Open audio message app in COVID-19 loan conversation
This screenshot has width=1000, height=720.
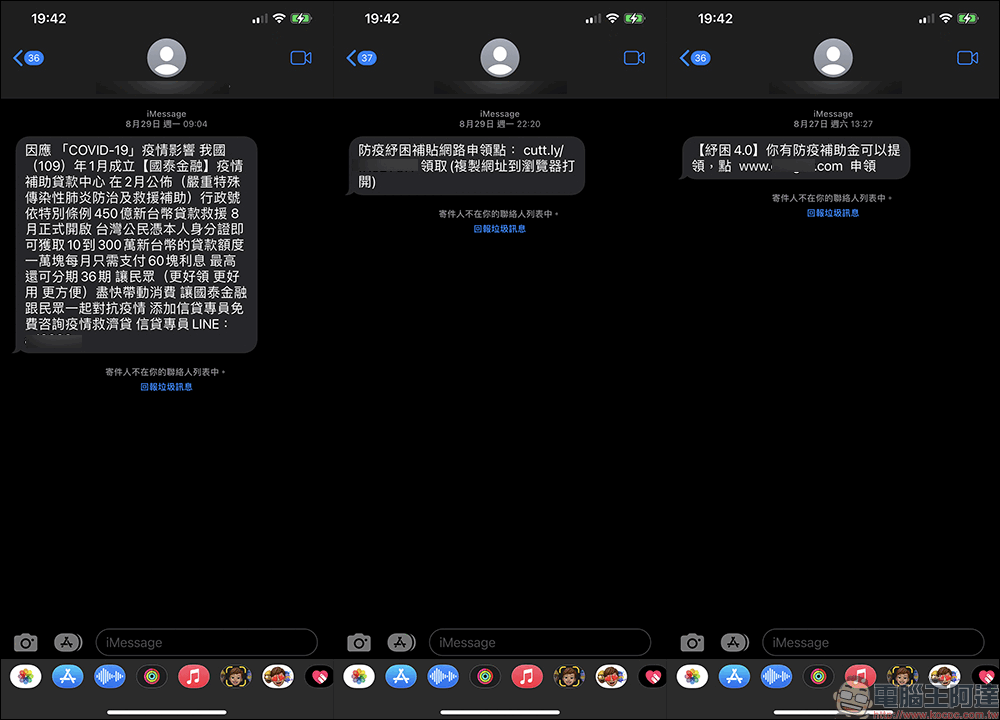tap(110, 676)
